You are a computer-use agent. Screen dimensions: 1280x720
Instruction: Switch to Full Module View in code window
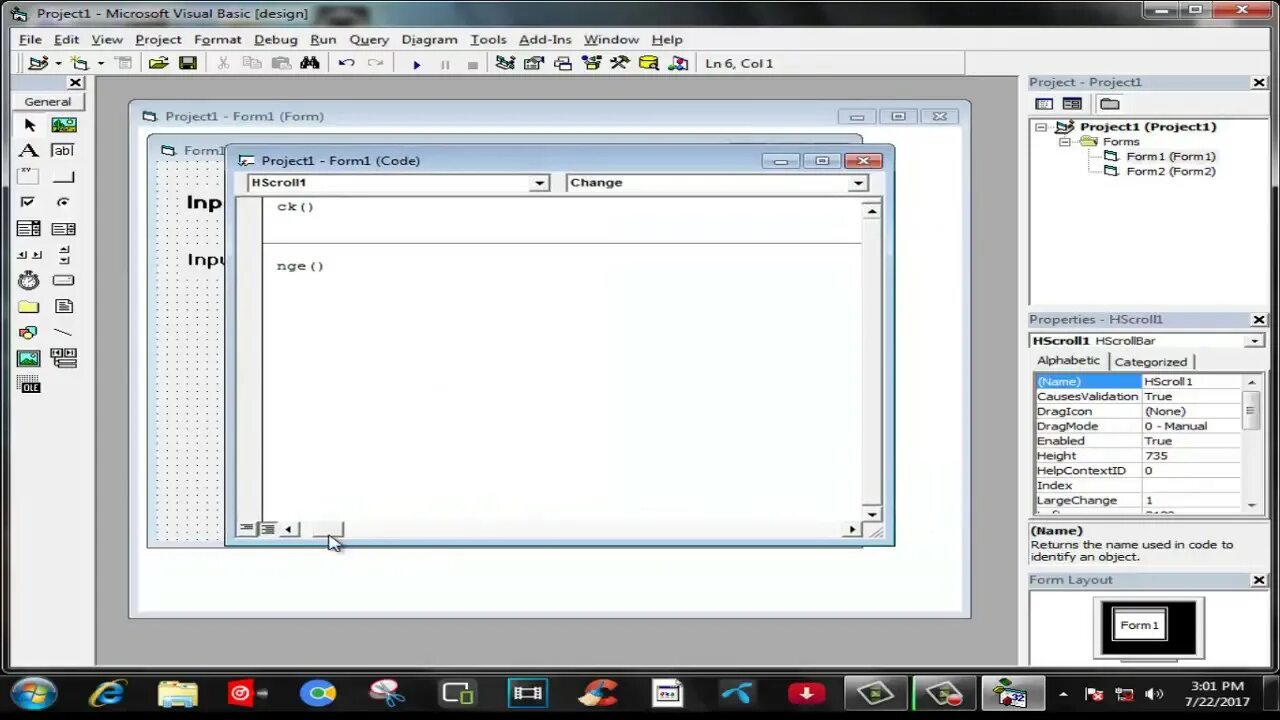point(268,529)
